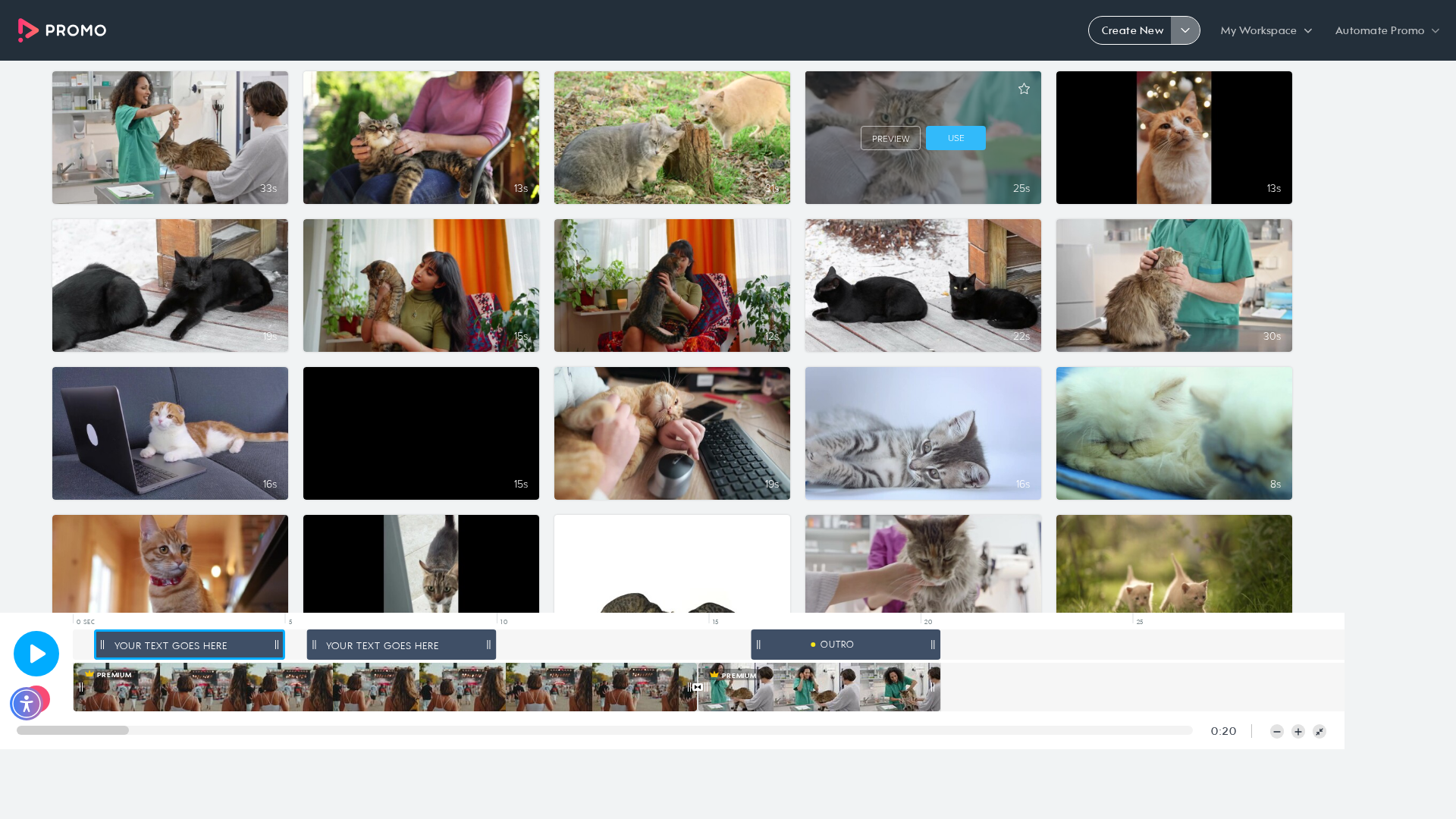
Task: Expand the Create New dropdown arrow
Action: (1185, 30)
